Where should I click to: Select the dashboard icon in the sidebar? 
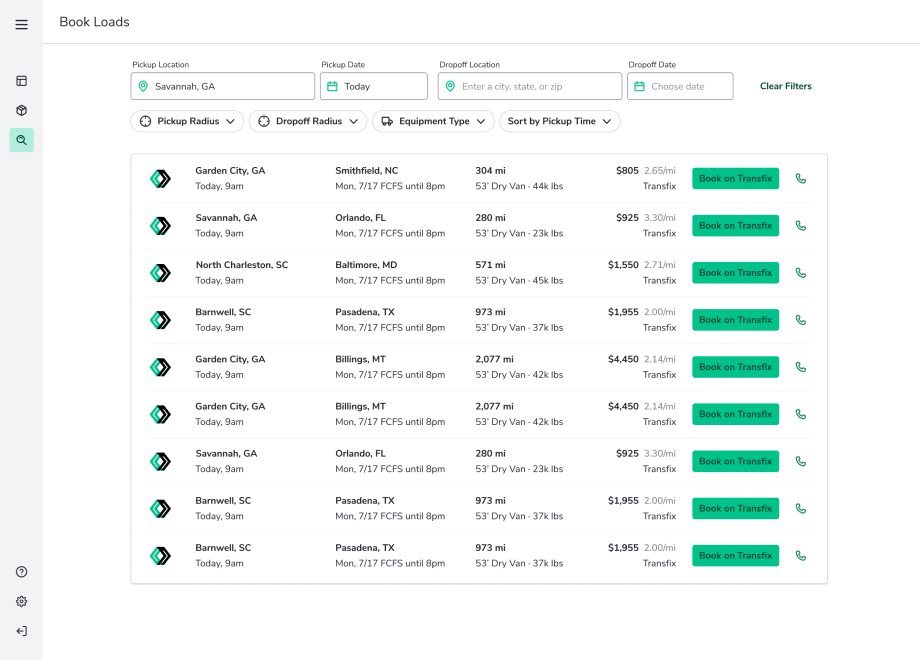tap(21, 81)
